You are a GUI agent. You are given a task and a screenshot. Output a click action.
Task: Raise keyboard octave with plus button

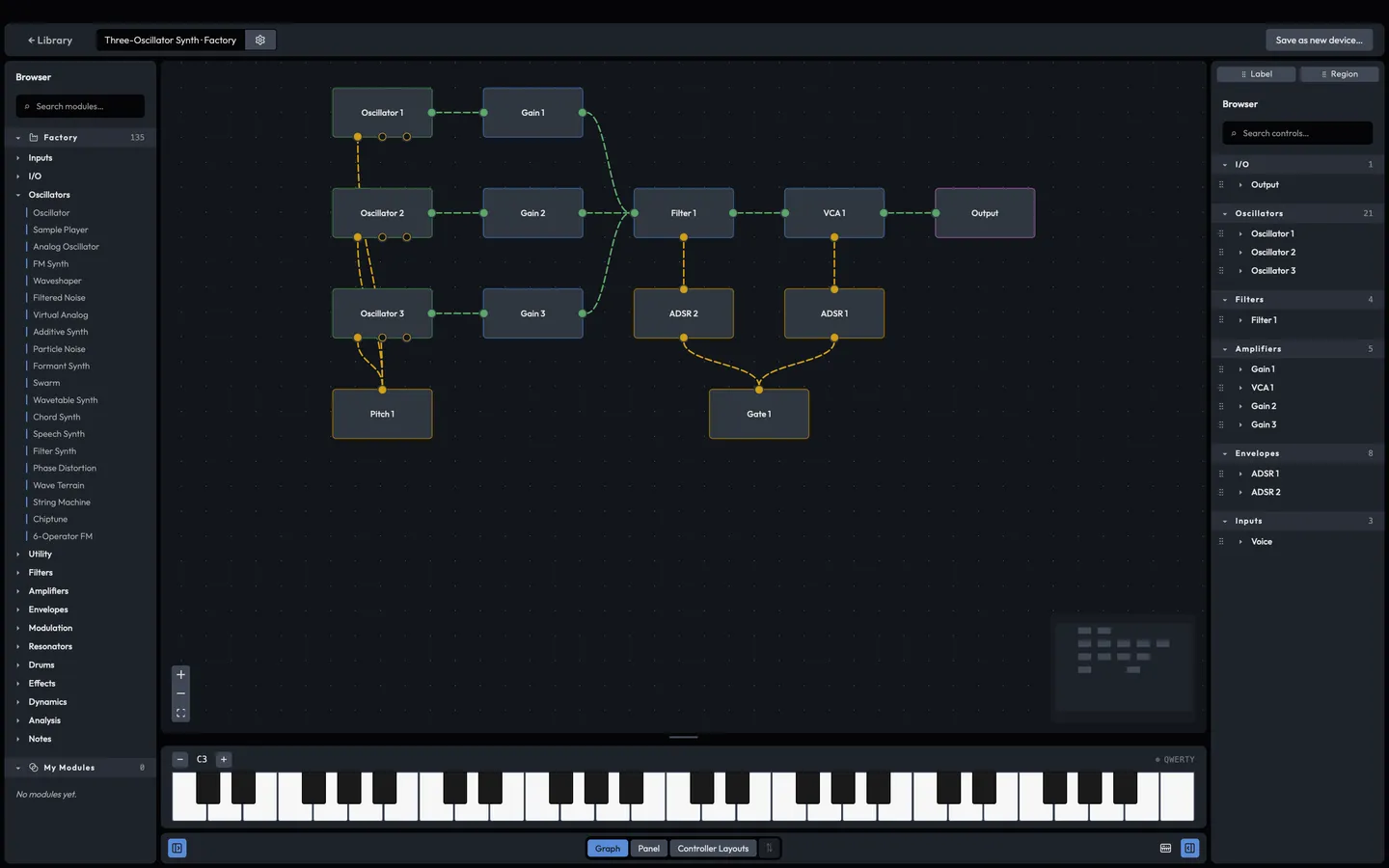click(x=224, y=760)
